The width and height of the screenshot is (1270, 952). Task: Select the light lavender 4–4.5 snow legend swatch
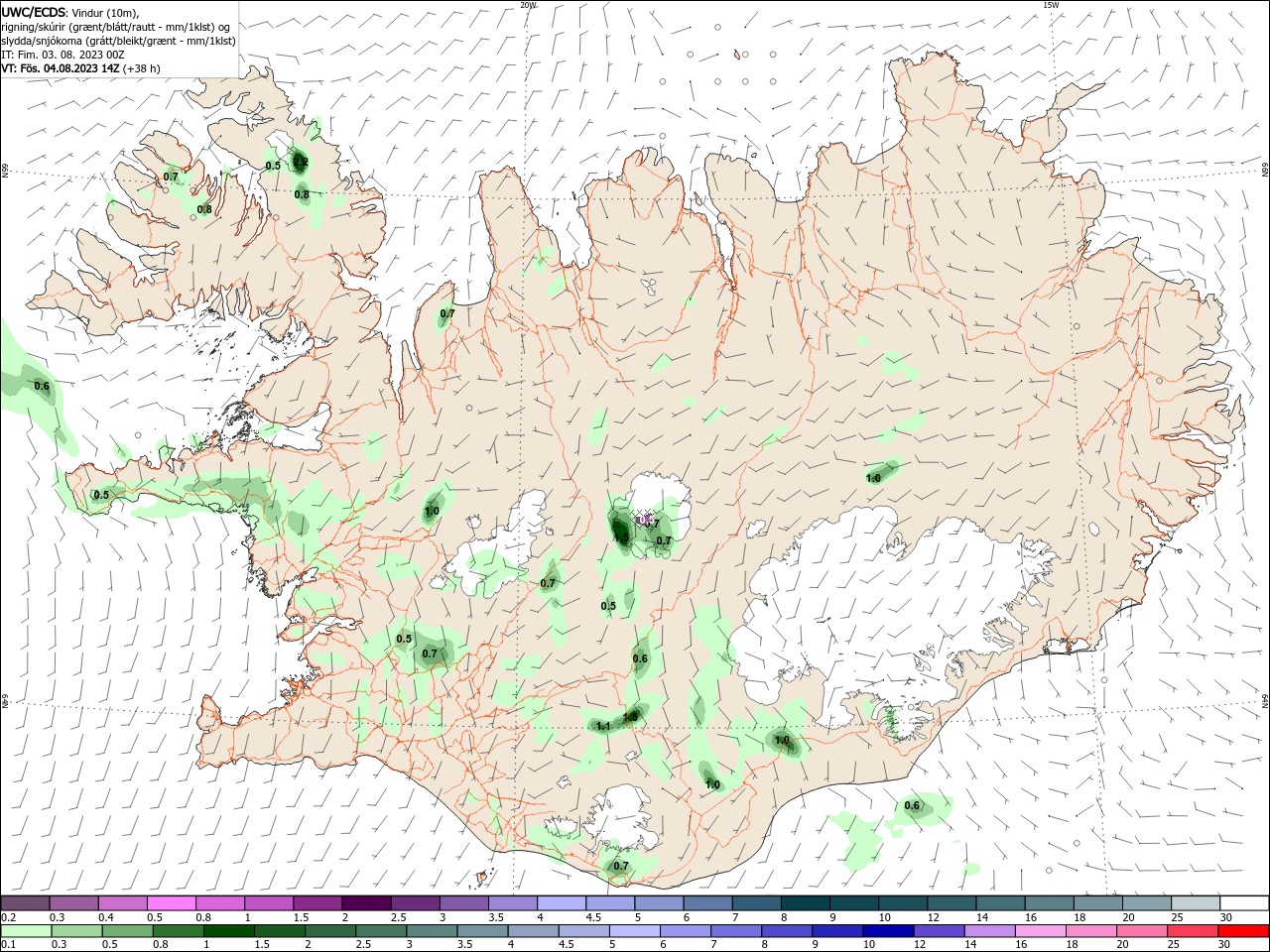(x=561, y=903)
